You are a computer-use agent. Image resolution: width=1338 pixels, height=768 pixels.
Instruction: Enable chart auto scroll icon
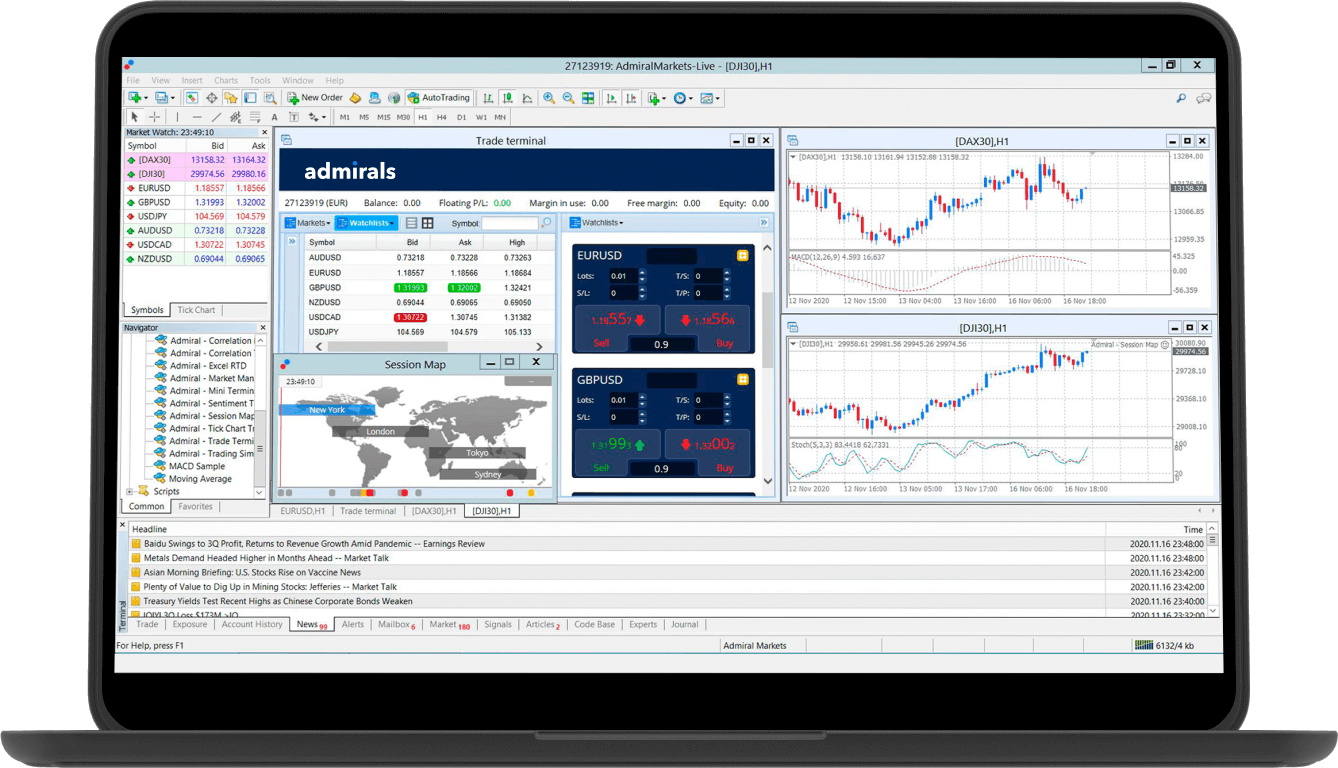[611, 98]
